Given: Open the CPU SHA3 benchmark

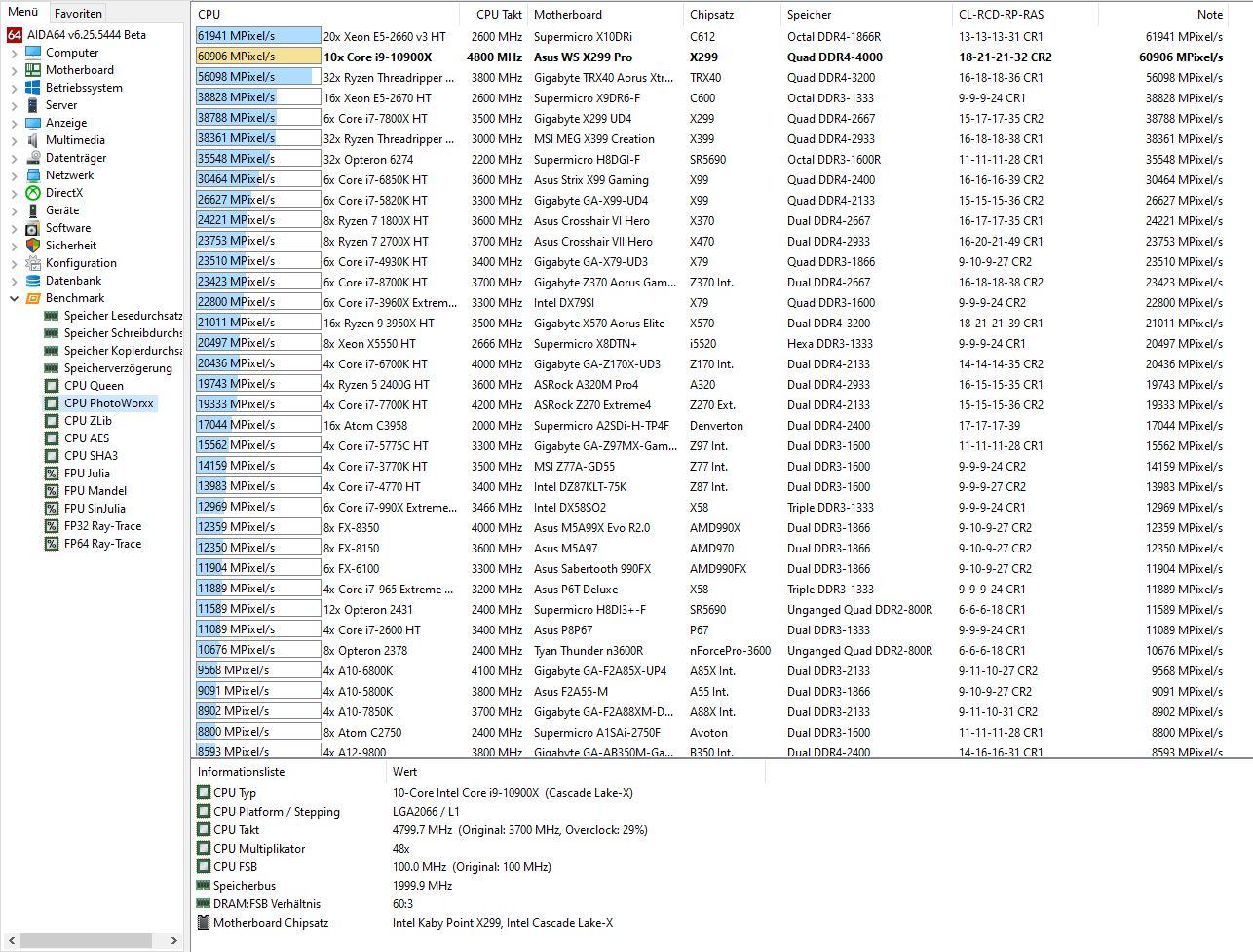Looking at the screenshot, I should click(91, 456).
